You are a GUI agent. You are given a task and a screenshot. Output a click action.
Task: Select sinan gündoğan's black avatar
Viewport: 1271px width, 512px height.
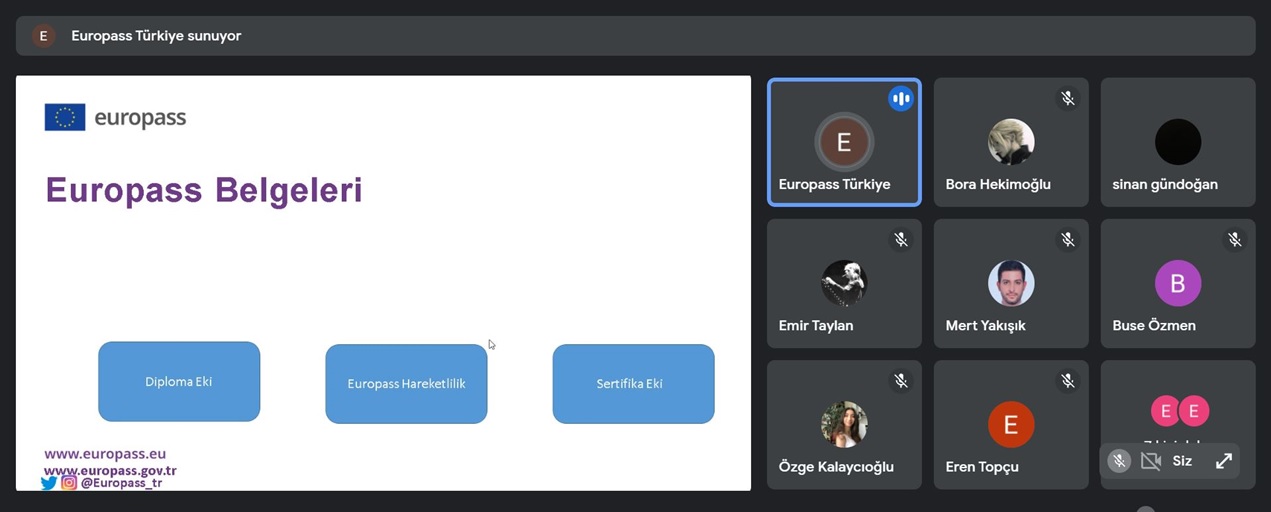1178,142
